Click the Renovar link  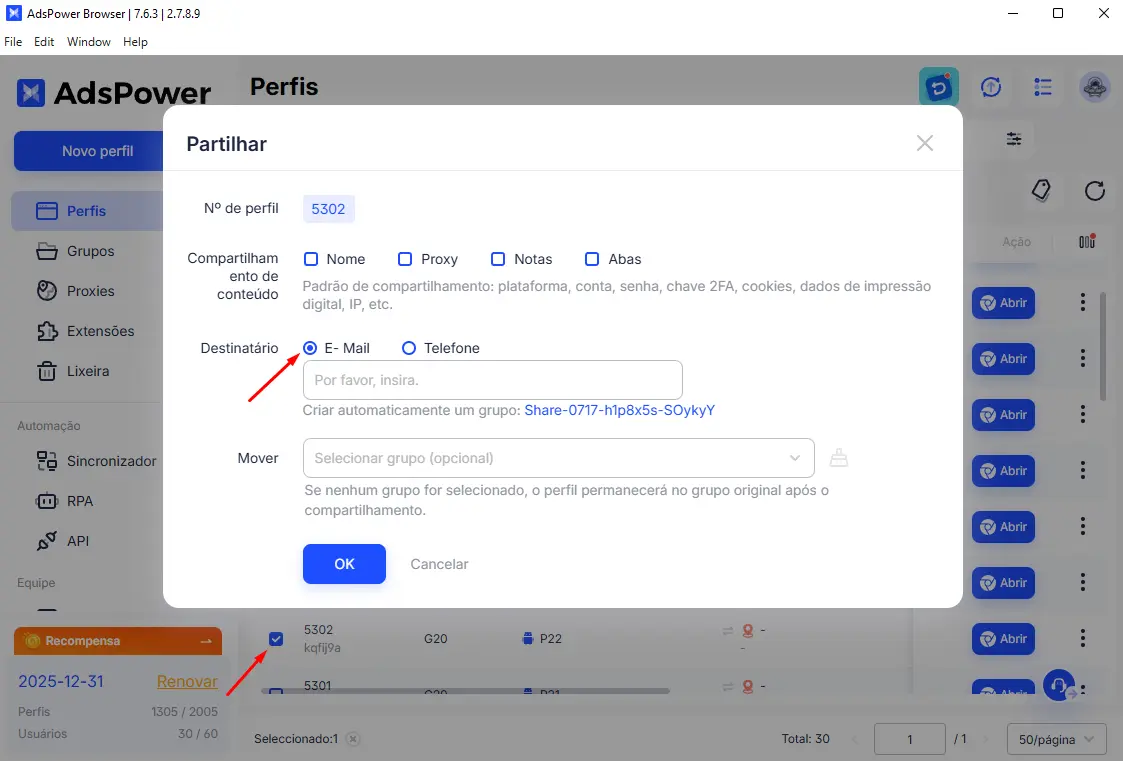[187, 682]
